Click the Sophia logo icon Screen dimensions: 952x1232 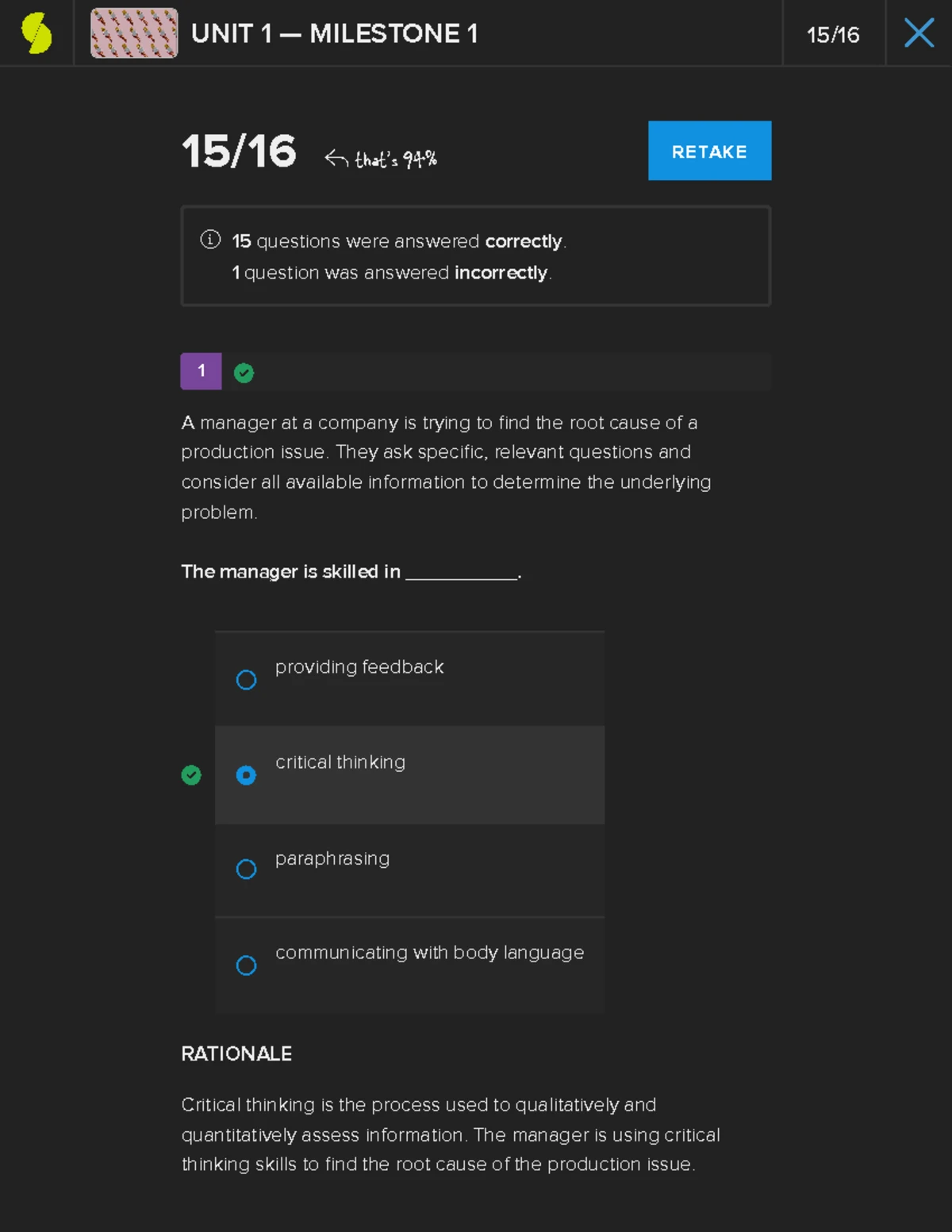[x=36, y=33]
